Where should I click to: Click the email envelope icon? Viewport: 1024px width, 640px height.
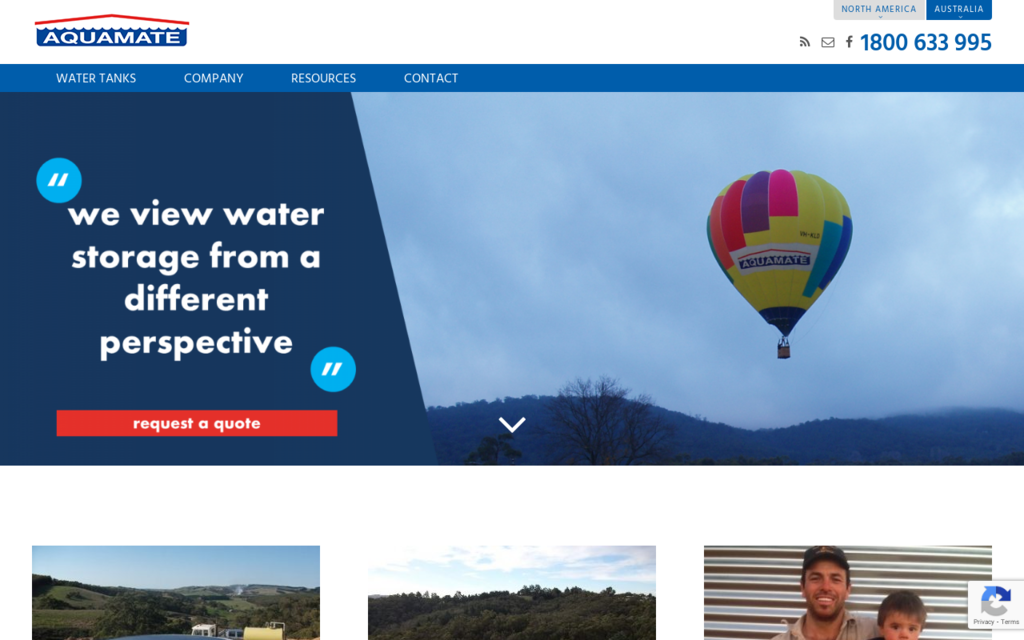tap(827, 42)
